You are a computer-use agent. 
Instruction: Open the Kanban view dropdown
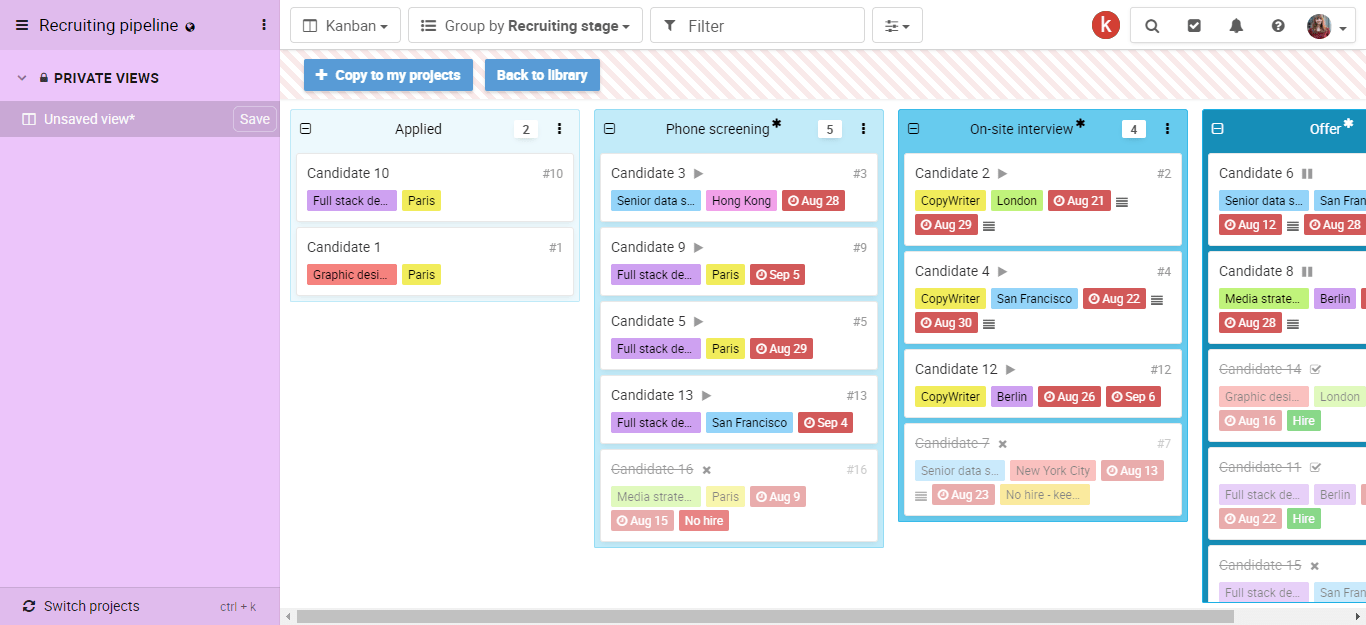coord(345,26)
